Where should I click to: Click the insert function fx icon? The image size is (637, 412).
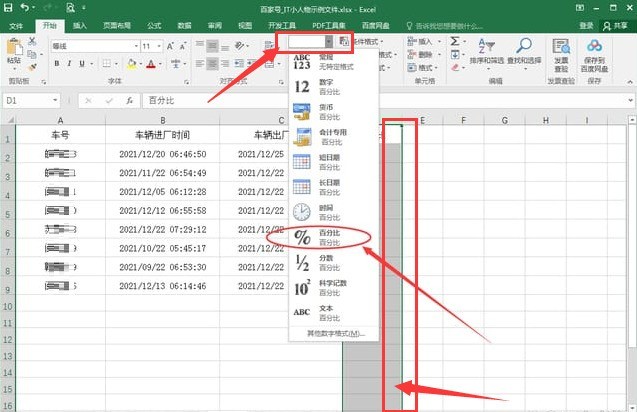[130, 101]
